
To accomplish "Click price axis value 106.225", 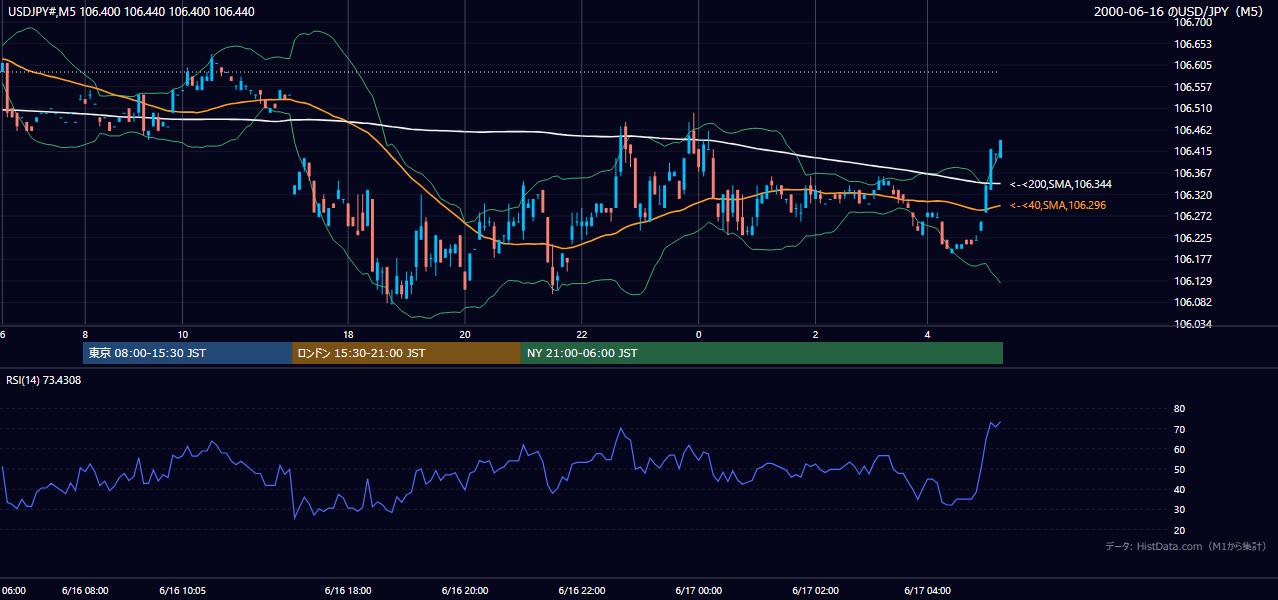I will [x=1192, y=238].
